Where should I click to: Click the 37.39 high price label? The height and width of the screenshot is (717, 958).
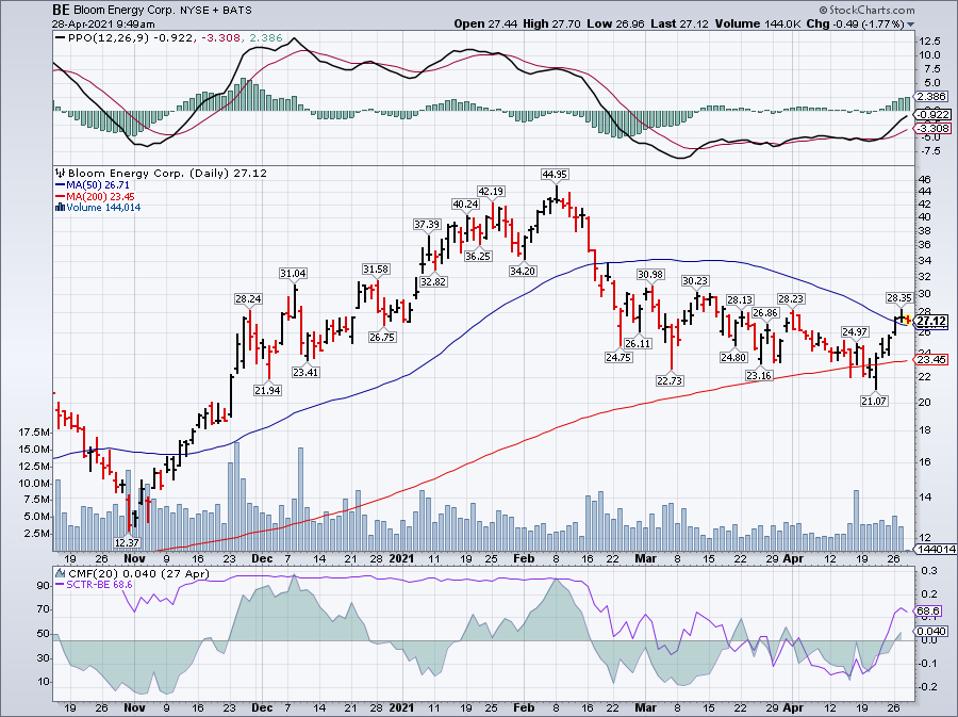(x=426, y=225)
